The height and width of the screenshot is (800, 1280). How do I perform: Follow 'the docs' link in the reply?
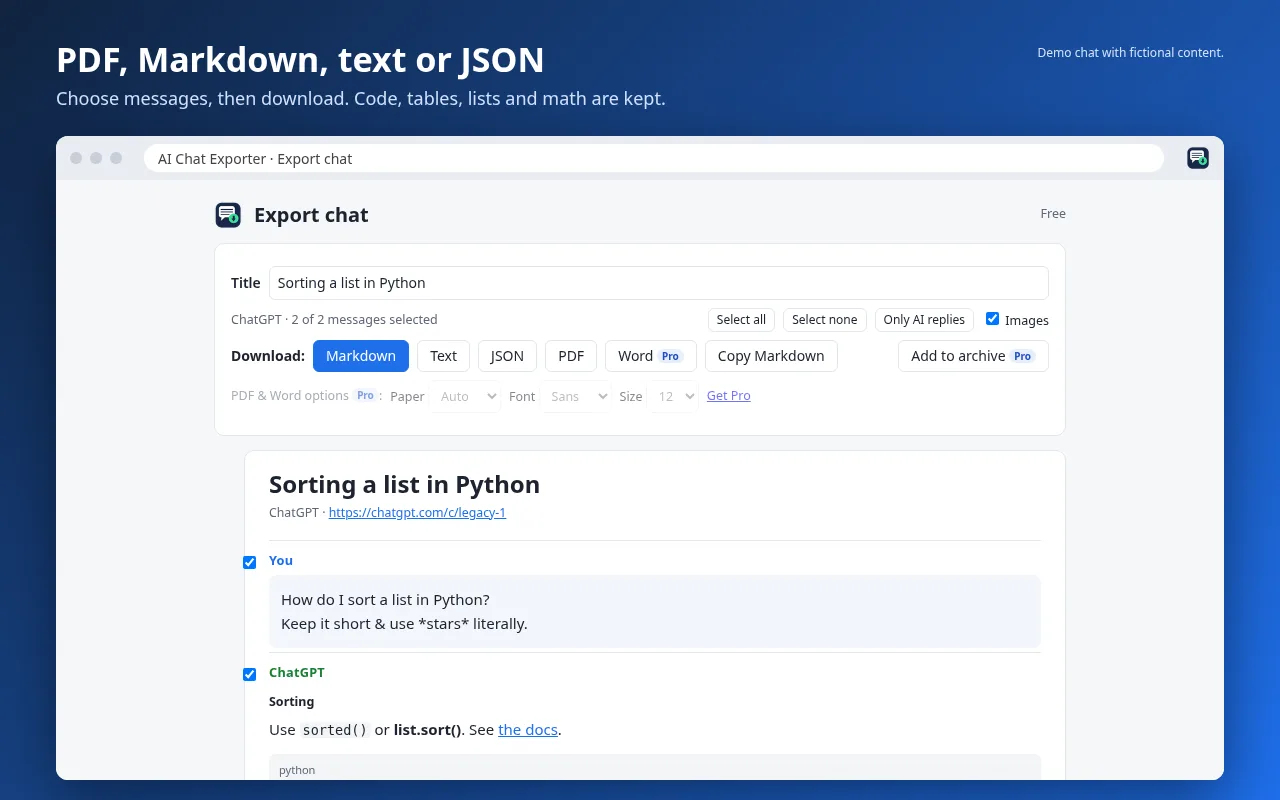[528, 730]
